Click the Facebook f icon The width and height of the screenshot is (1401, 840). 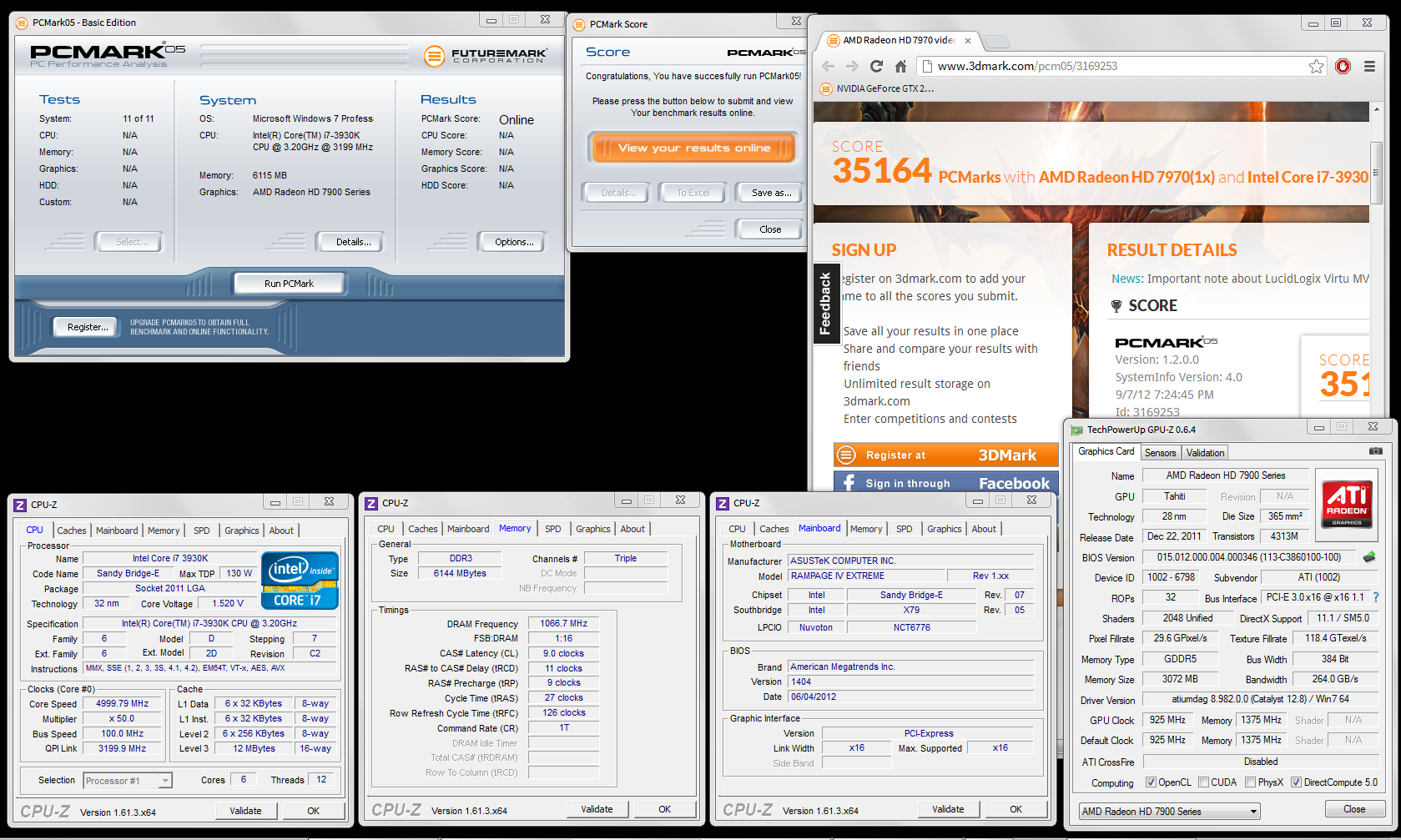[849, 483]
